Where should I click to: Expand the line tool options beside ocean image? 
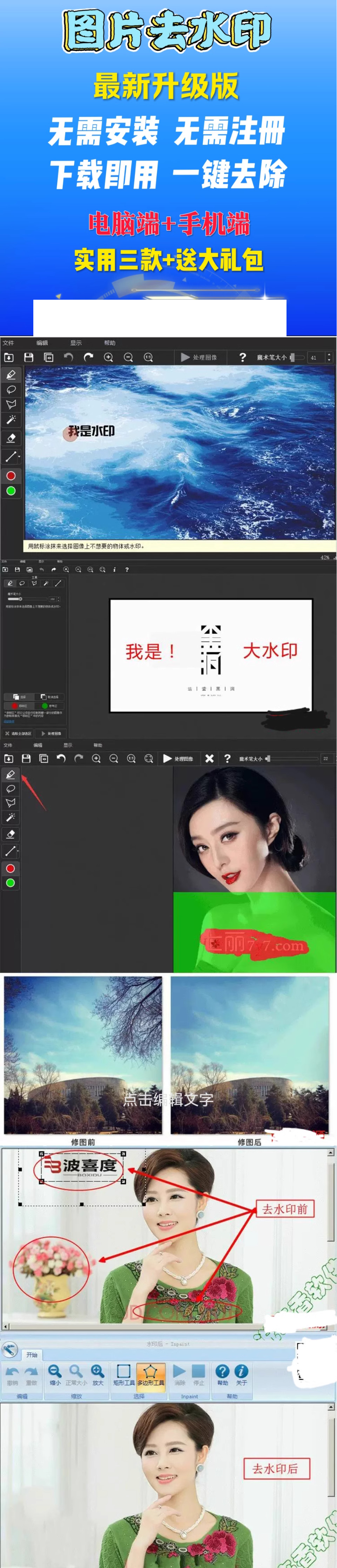coord(19,456)
